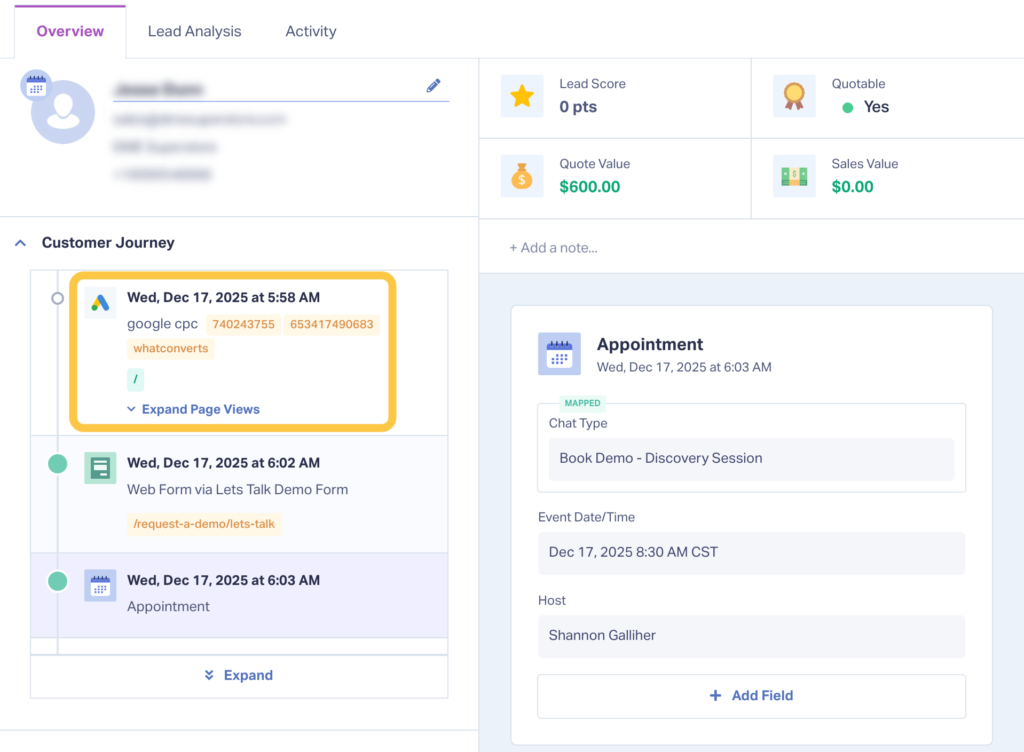Click the Quote Value money bag icon
The image size is (1024, 752).
[x=521, y=177]
